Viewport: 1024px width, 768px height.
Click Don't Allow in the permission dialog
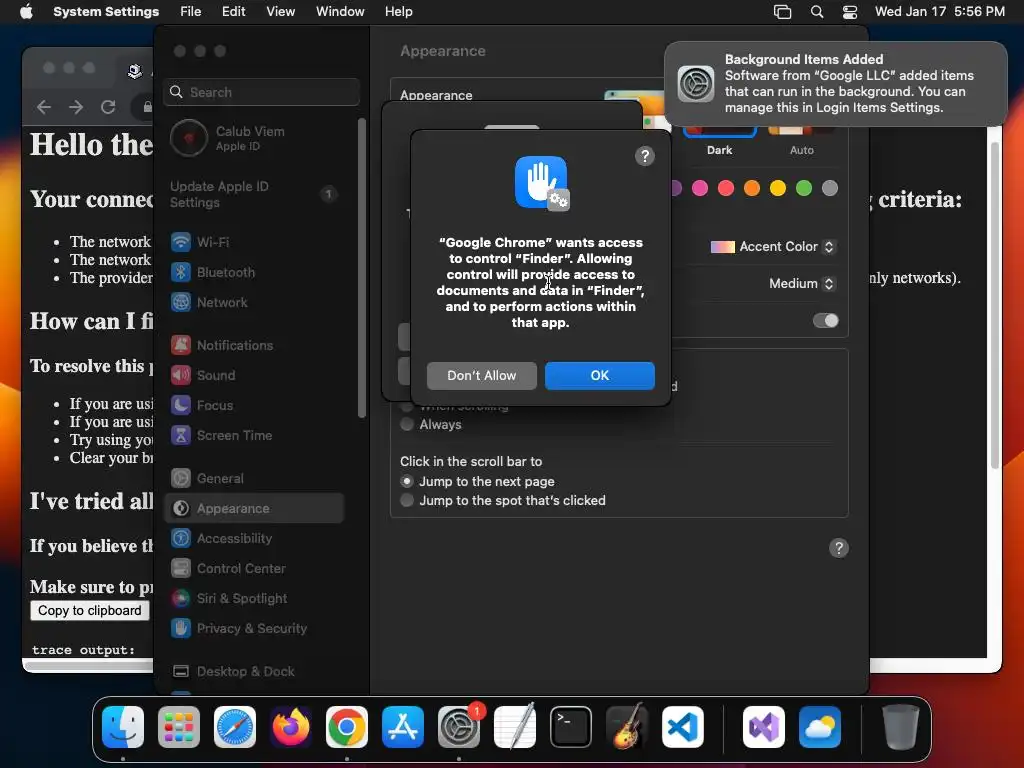(481, 376)
